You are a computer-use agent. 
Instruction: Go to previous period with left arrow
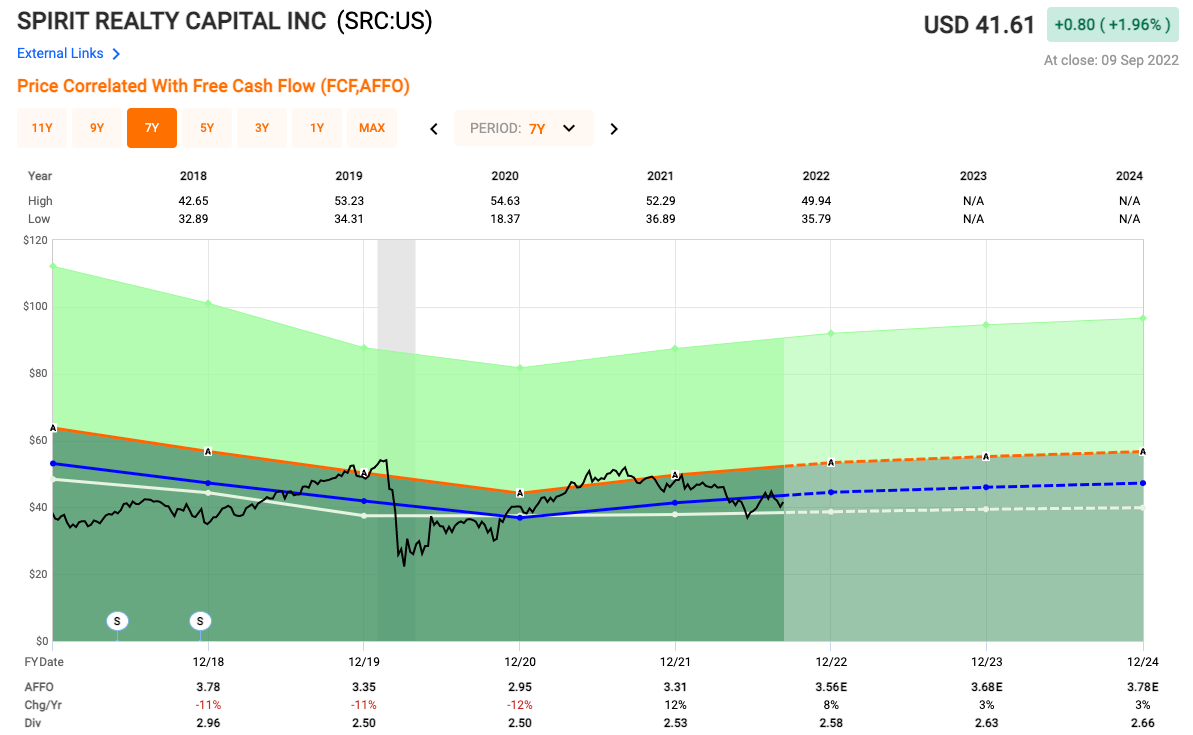(x=434, y=129)
